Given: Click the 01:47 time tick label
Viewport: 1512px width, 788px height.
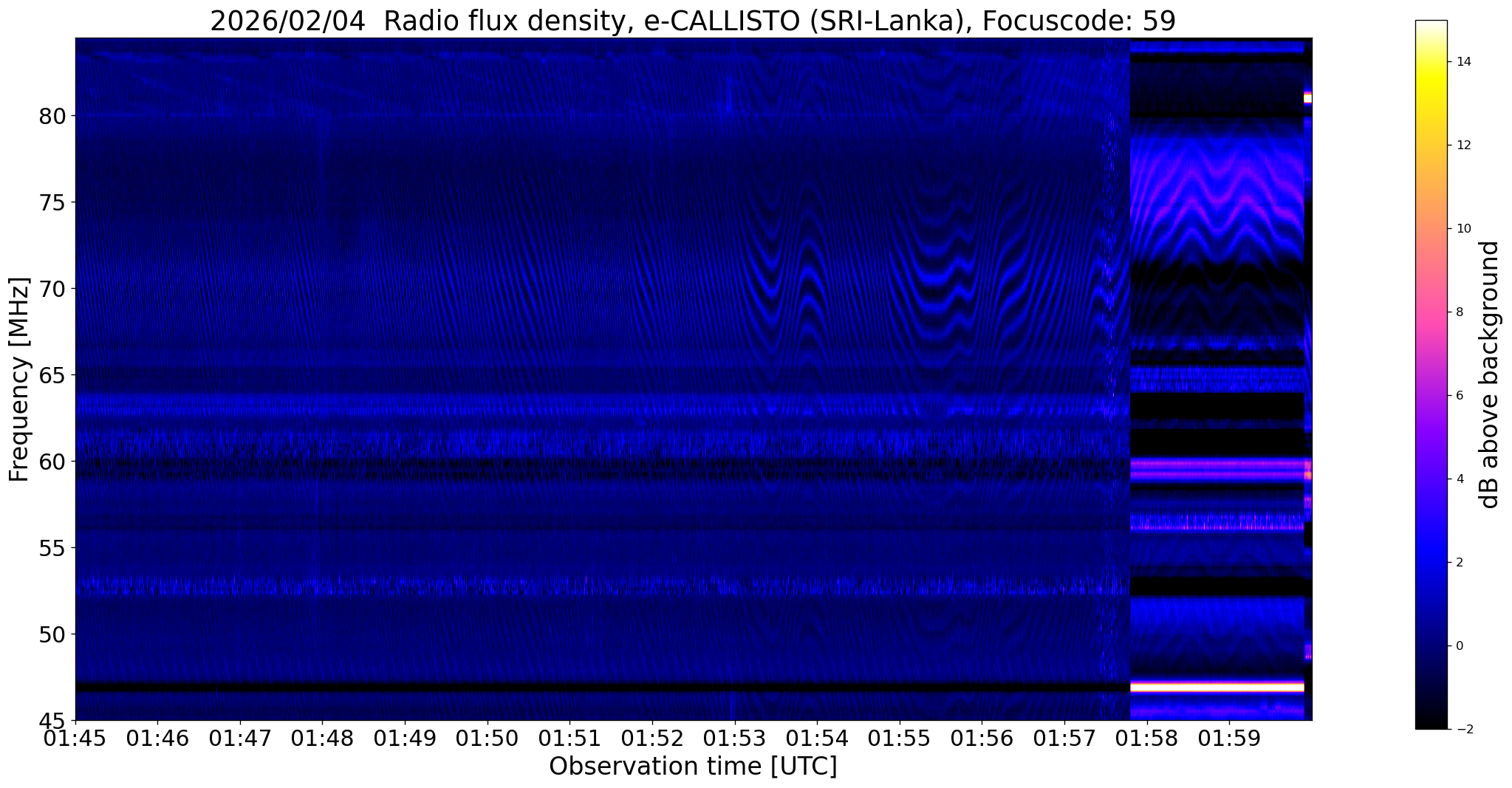Looking at the screenshot, I should click(x=240, y=738).
